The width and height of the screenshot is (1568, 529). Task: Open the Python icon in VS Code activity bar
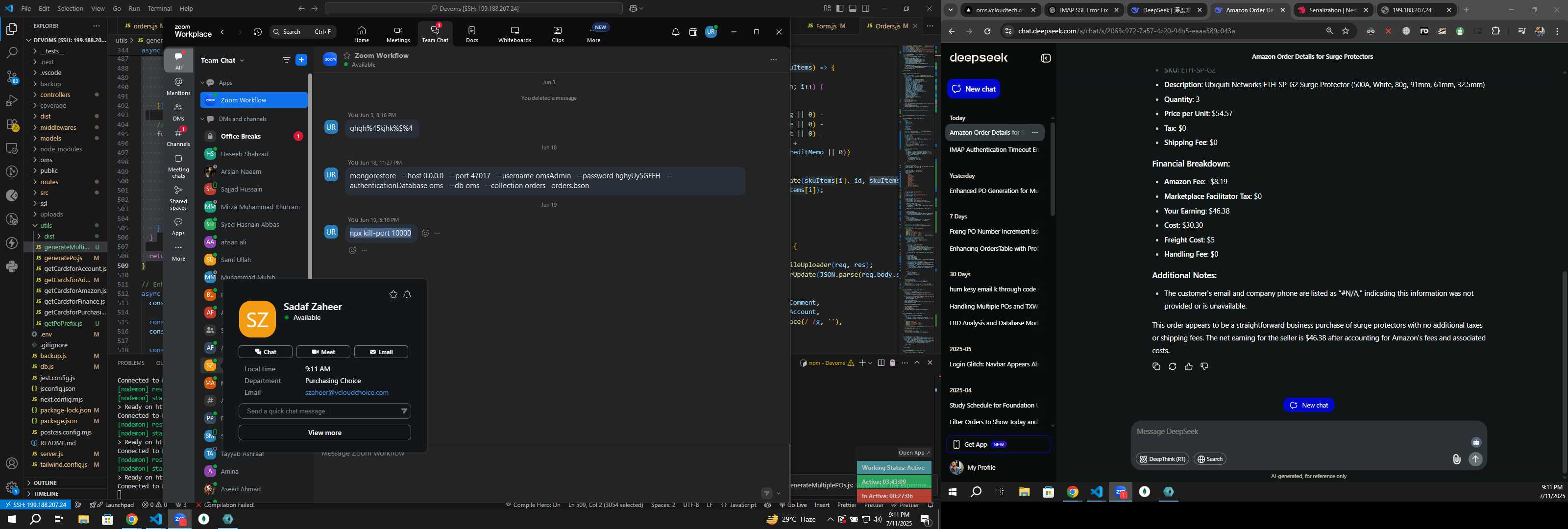click(x=12, y=266)
